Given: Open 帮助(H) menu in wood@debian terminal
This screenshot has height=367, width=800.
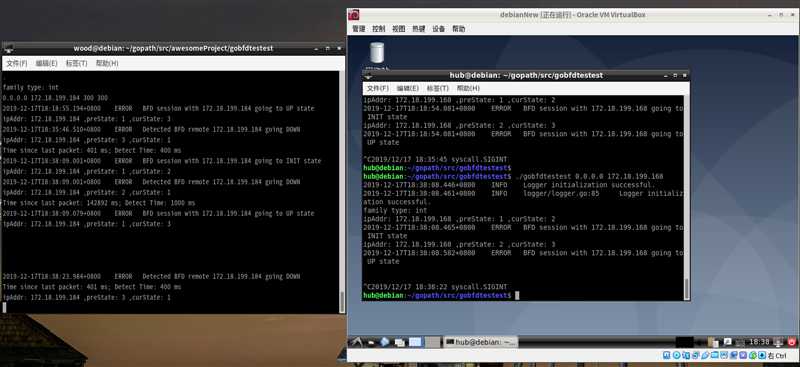Looking at the screenshot, I should coord(107,63).
